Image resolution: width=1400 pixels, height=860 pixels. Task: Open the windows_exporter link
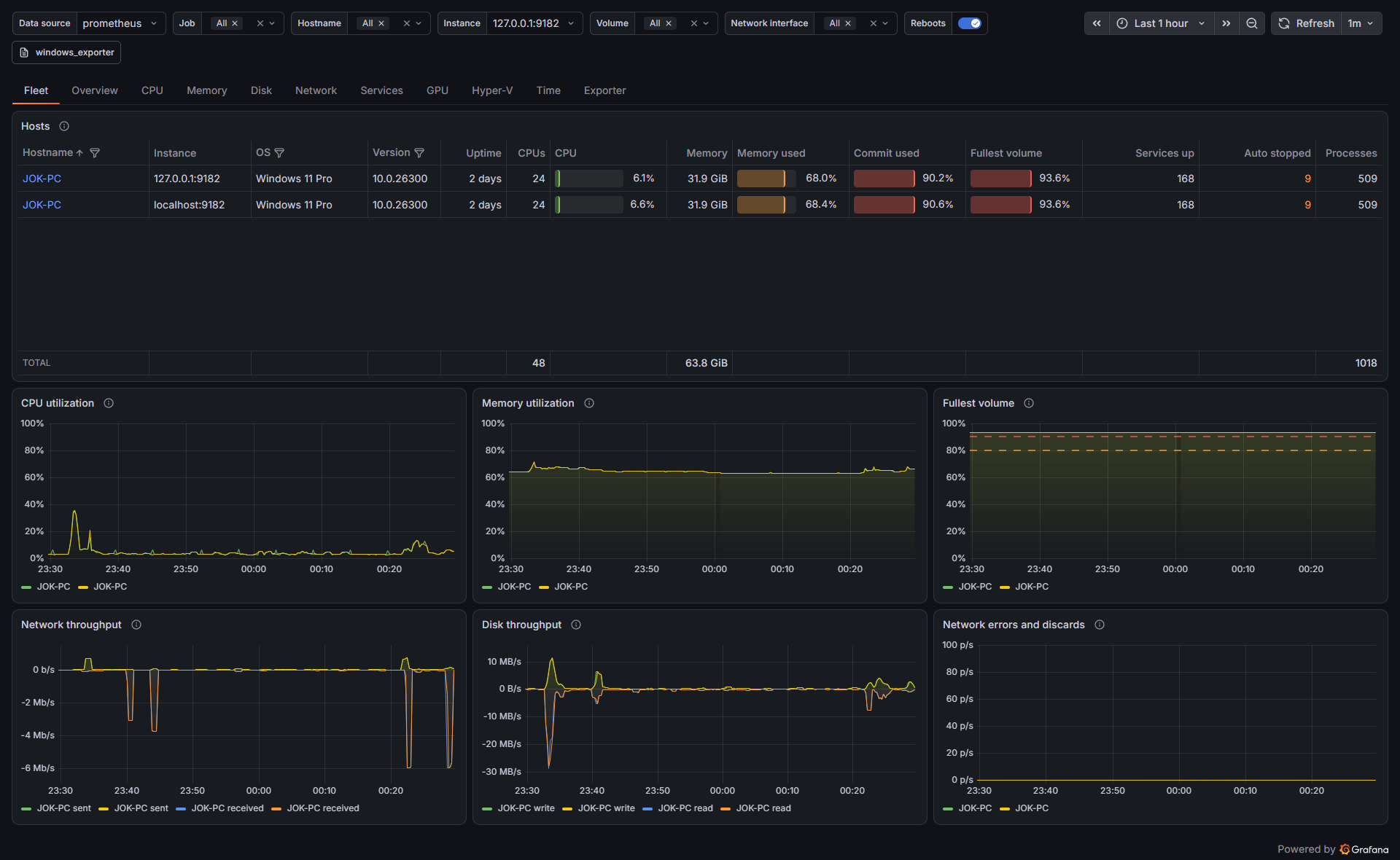tap(66, 52)
